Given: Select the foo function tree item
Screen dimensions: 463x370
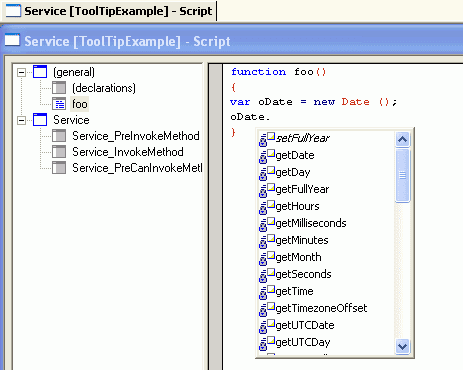Looking at the screenshot, I should [x=80, y=104].
